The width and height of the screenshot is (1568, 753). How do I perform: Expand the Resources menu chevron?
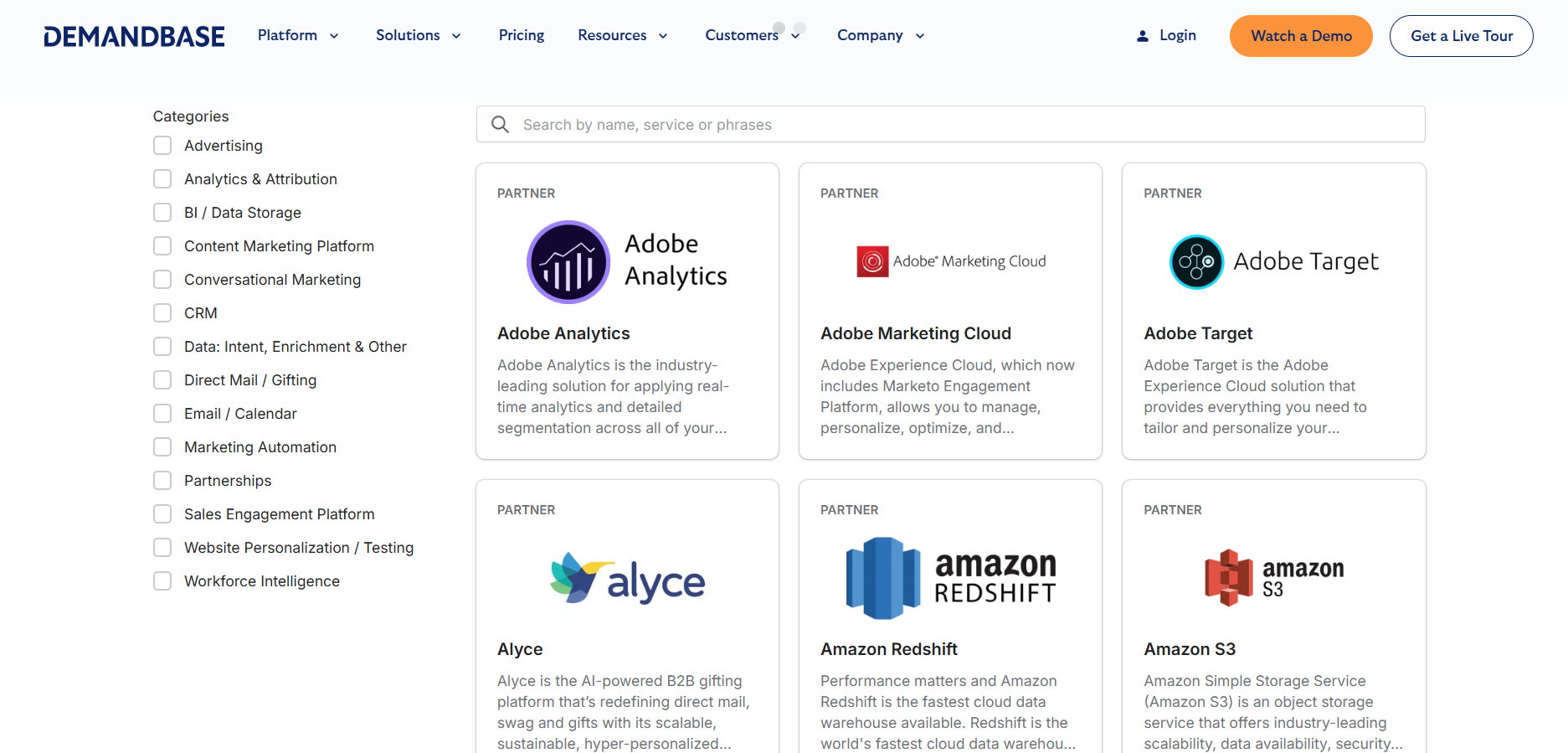tap(663, 36)
